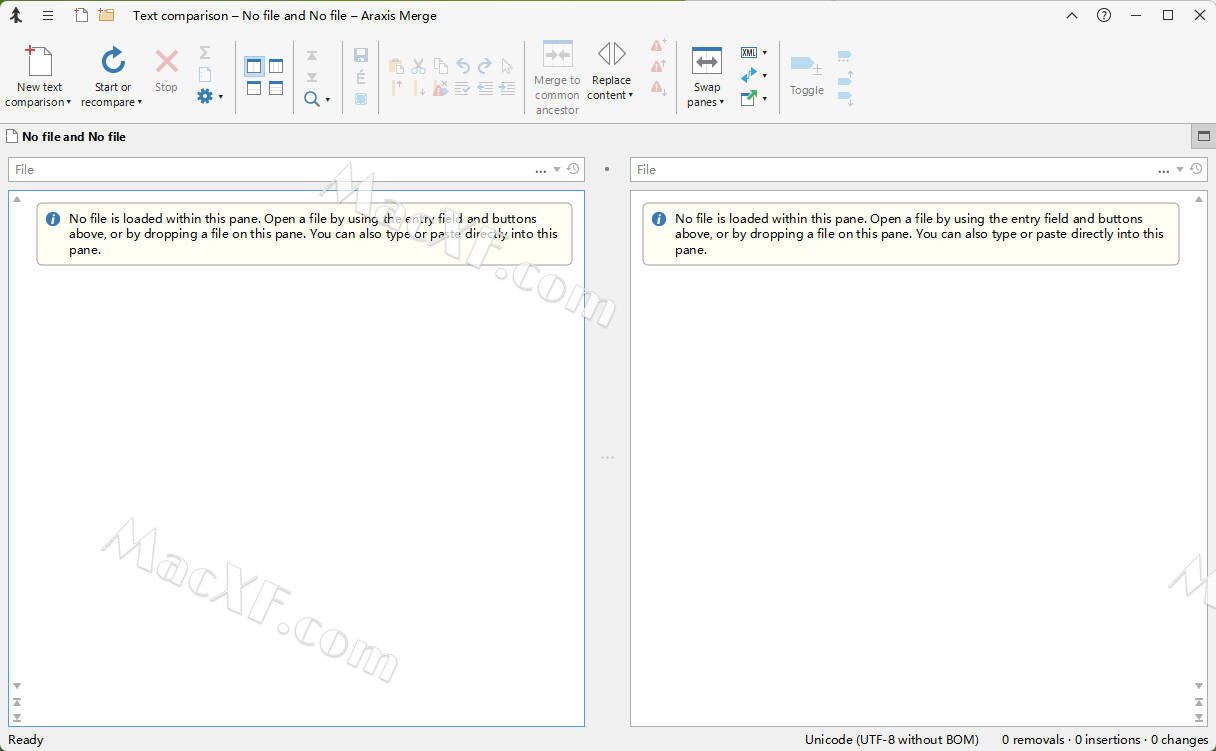
Task: Click Merge to common ancestor
Action: pos(557,78)
